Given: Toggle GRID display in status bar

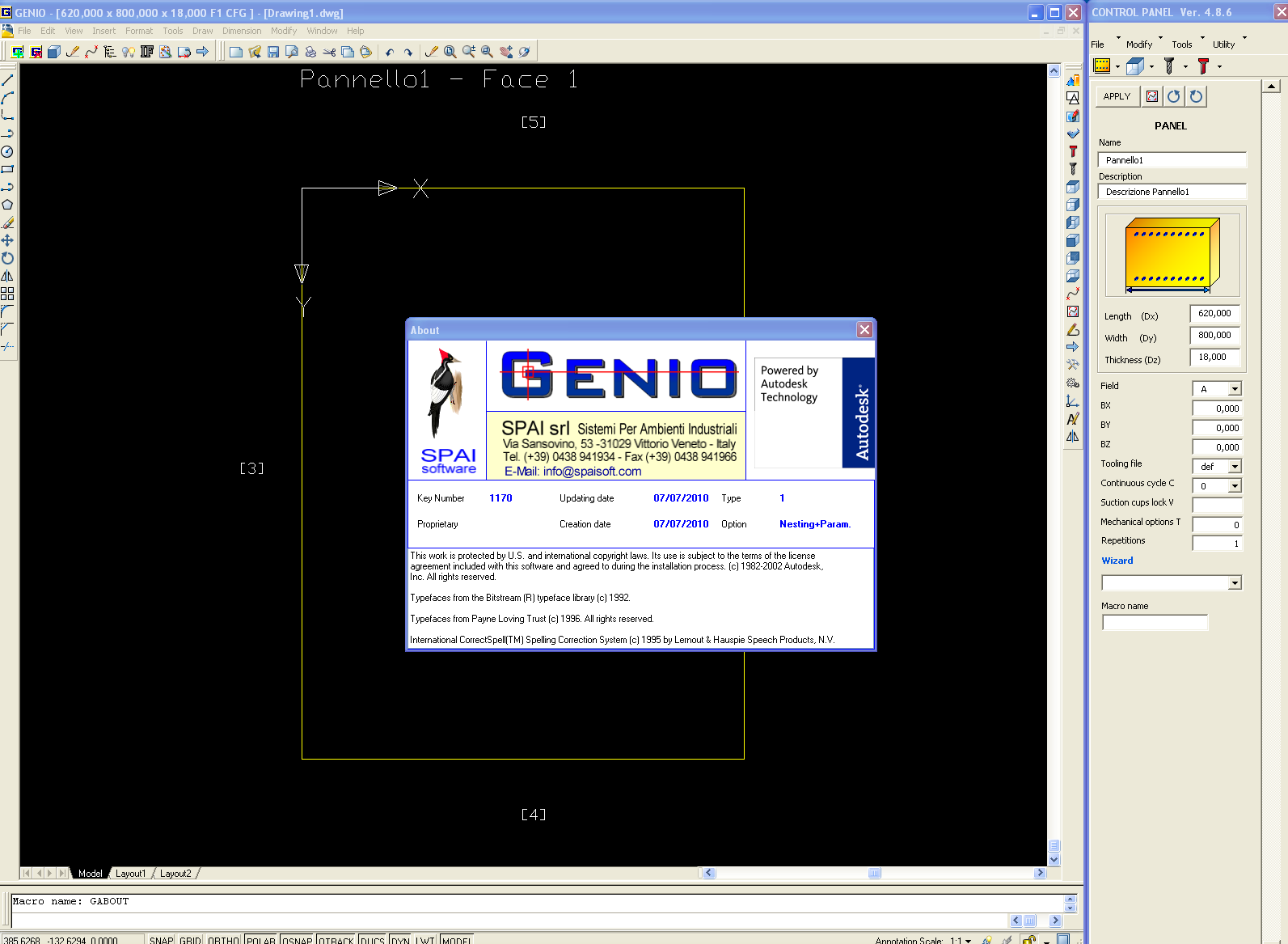Looking at the screenshot, I should (190, 940).
